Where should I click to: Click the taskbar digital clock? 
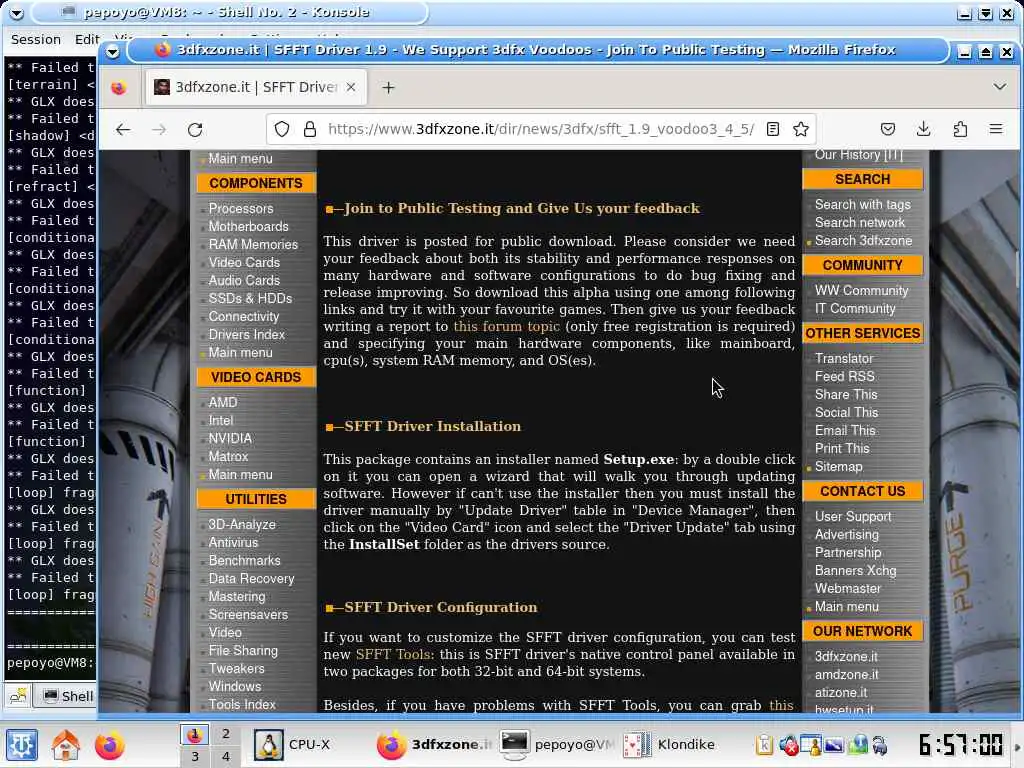pyautogui.click(x=961, y=744)
